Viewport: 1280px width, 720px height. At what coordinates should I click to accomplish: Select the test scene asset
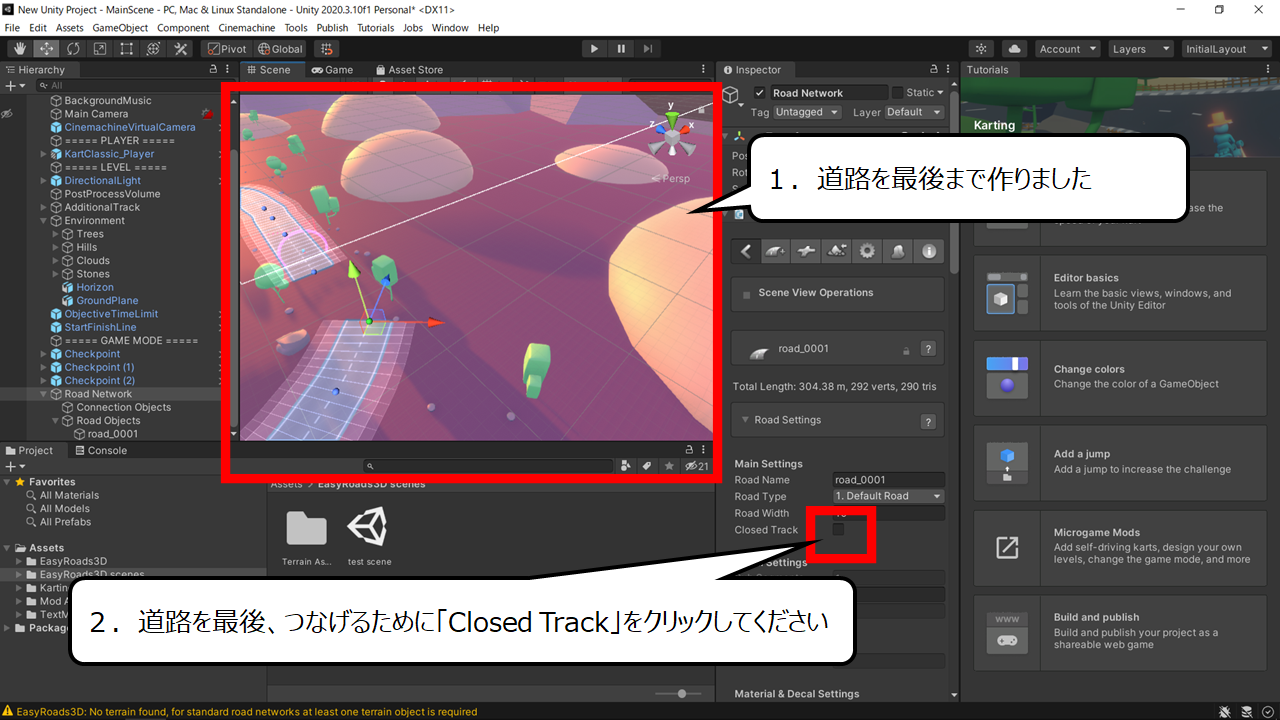[x=369, y=538]
